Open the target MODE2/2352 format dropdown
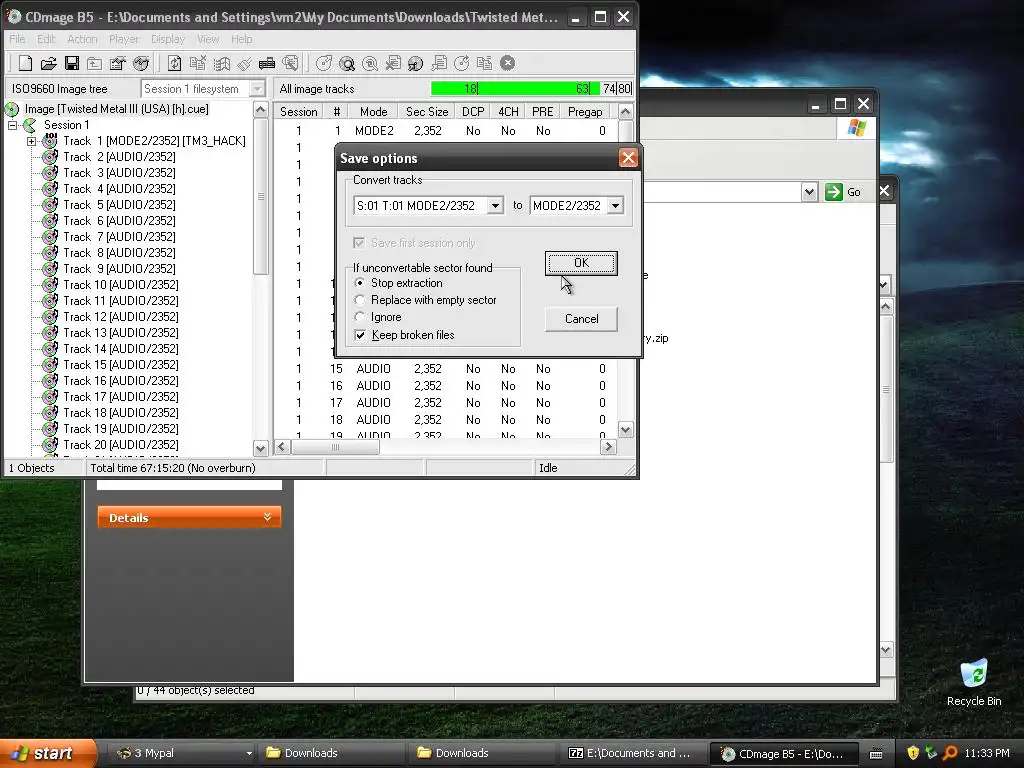 pyautogui.click(x=615, y=206)
